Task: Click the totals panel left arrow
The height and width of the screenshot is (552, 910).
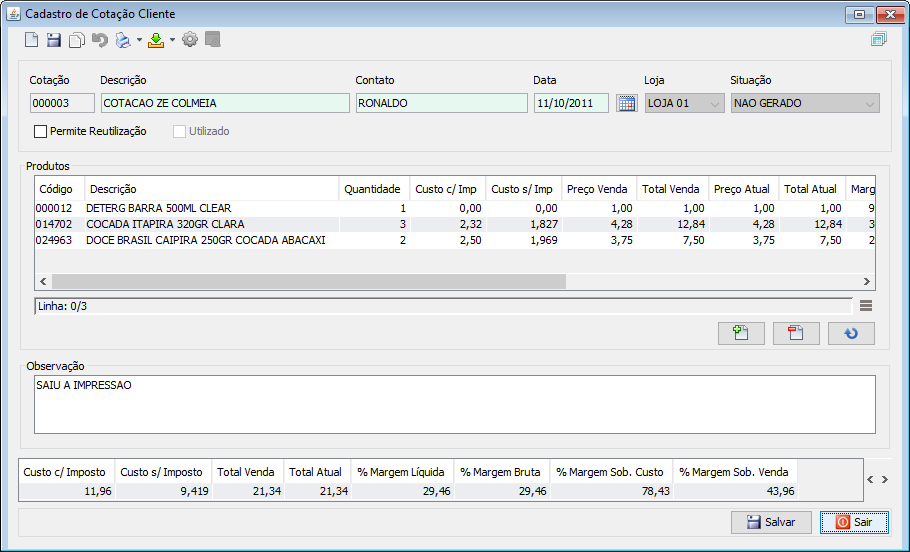Action: (871, 479)
